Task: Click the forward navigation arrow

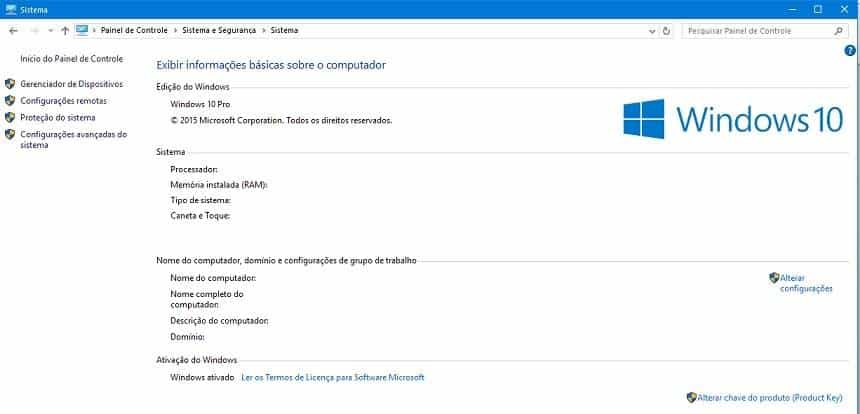Action: click(x=32, y=31)
